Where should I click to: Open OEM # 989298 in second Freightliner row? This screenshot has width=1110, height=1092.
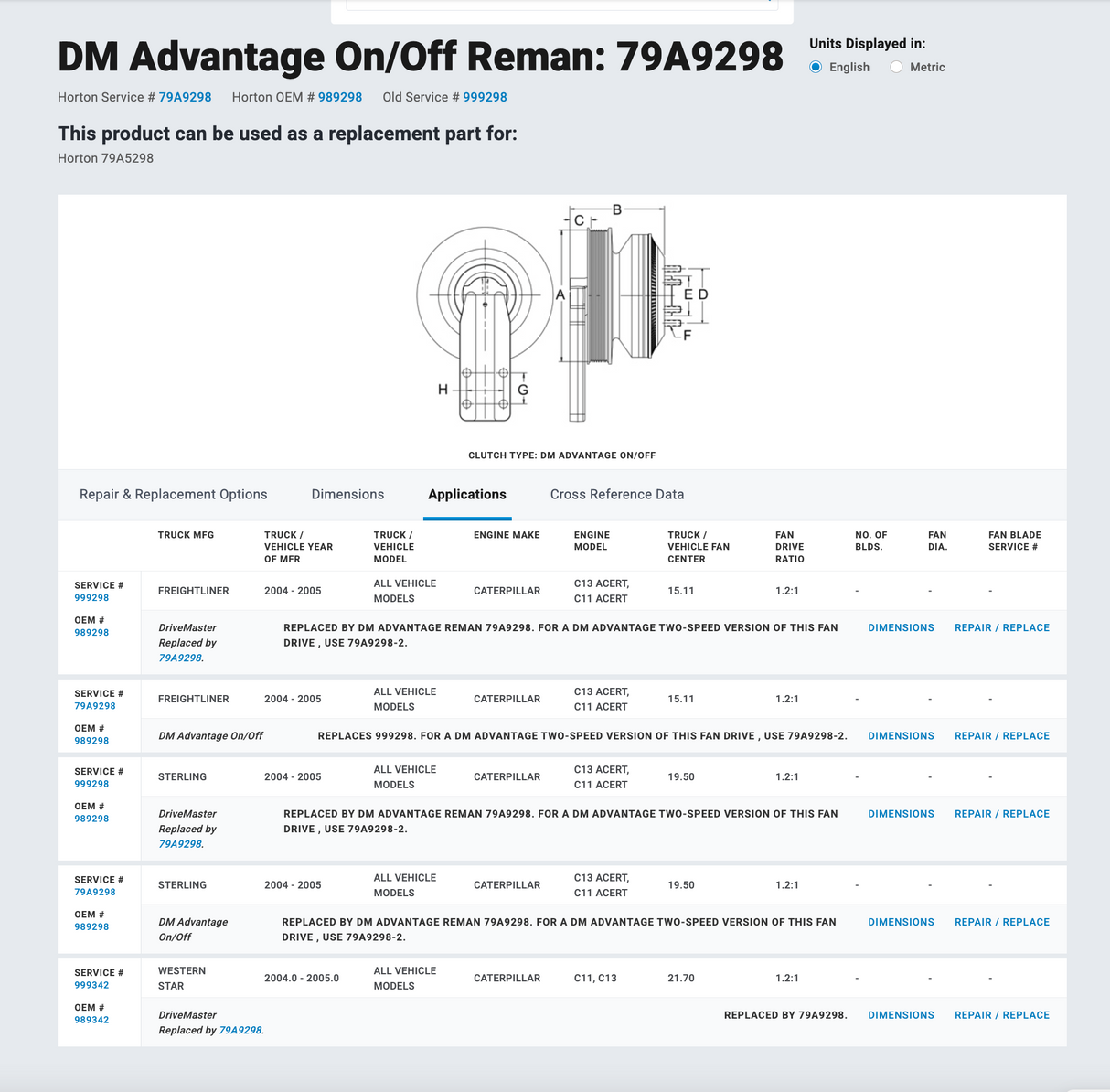tap(91, 741)
